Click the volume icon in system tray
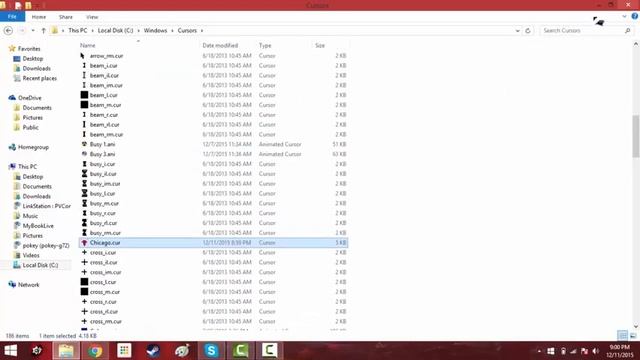 596,351
